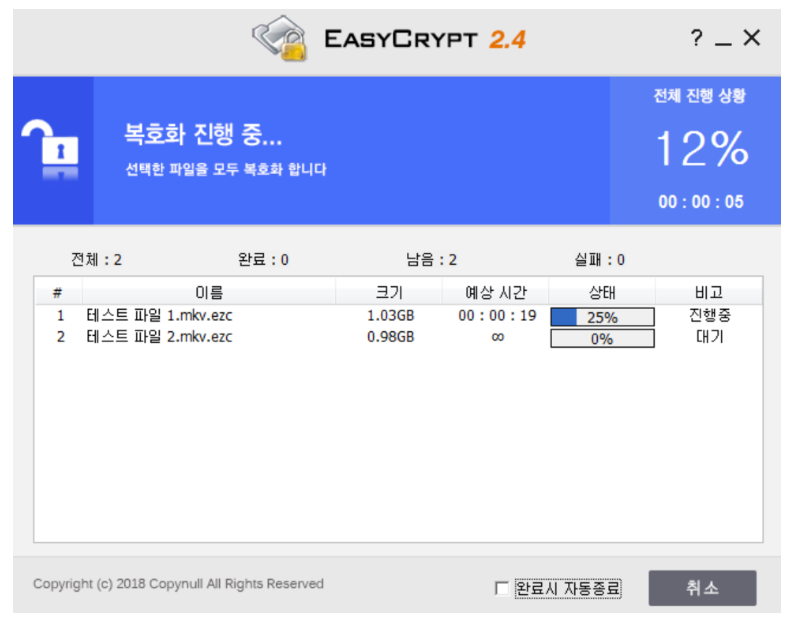Image resolution: width=791 pixels, height=623 pixels.
Task: Click the infinity estimated time symbol
Action: 497,337
